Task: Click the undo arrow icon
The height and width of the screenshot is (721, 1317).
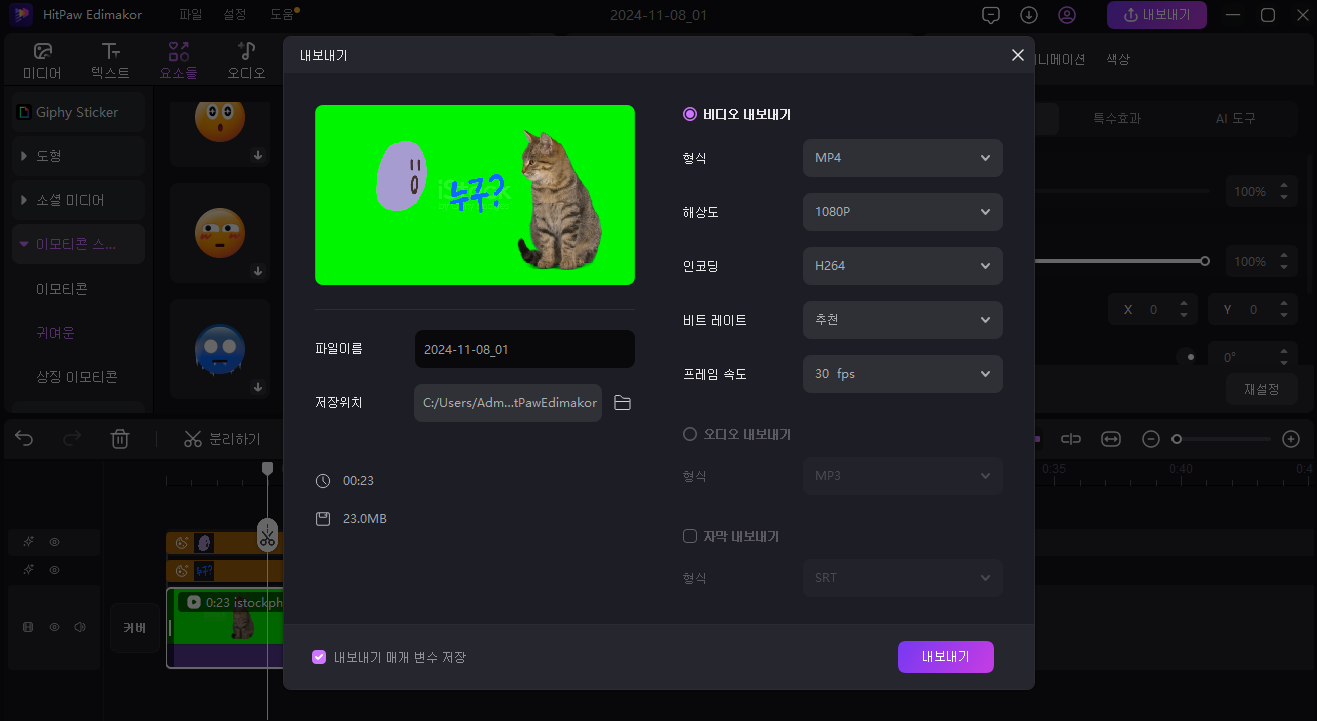Action: pyautogui.click(x=24, y=438)
